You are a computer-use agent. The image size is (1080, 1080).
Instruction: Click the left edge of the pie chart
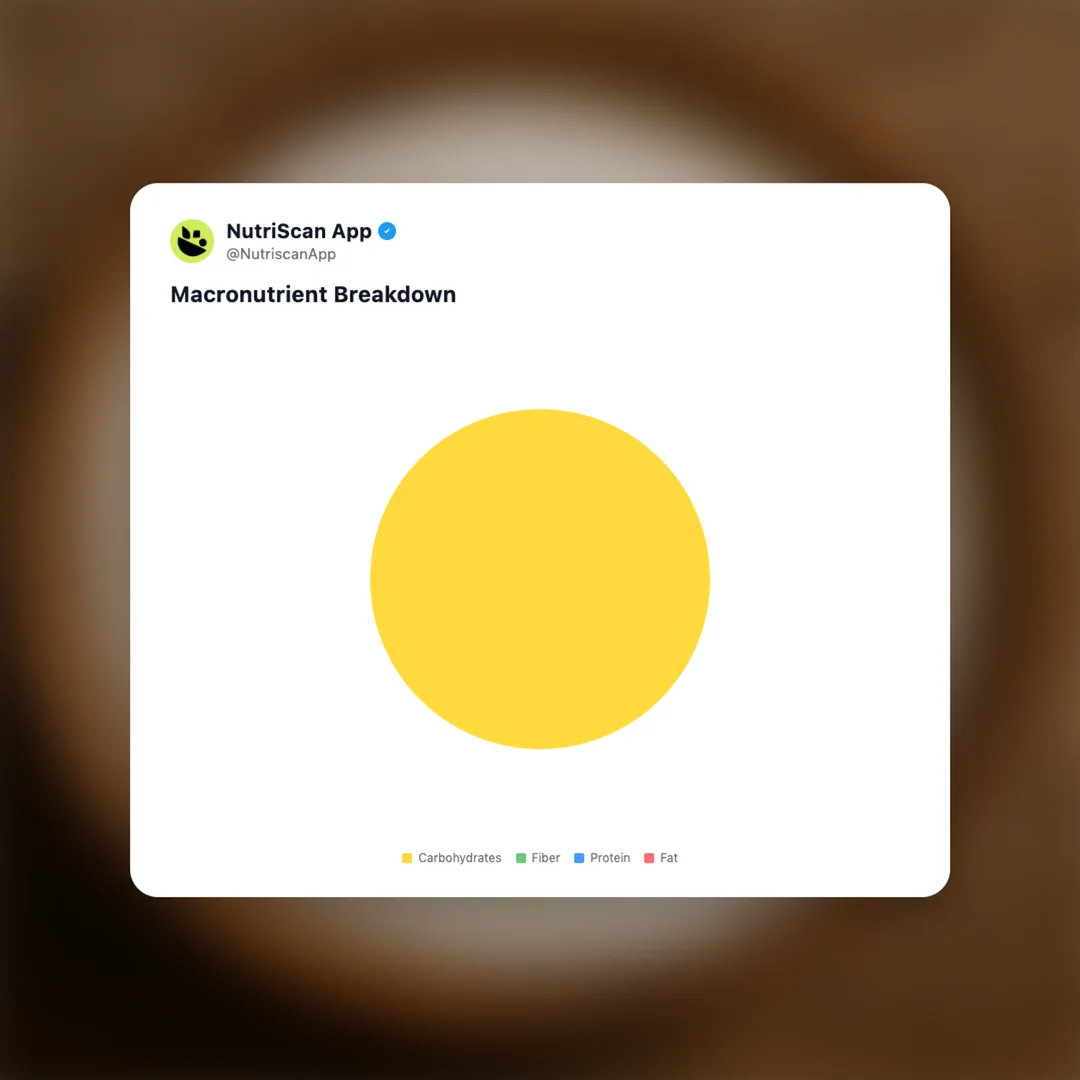tap(373, 579)
